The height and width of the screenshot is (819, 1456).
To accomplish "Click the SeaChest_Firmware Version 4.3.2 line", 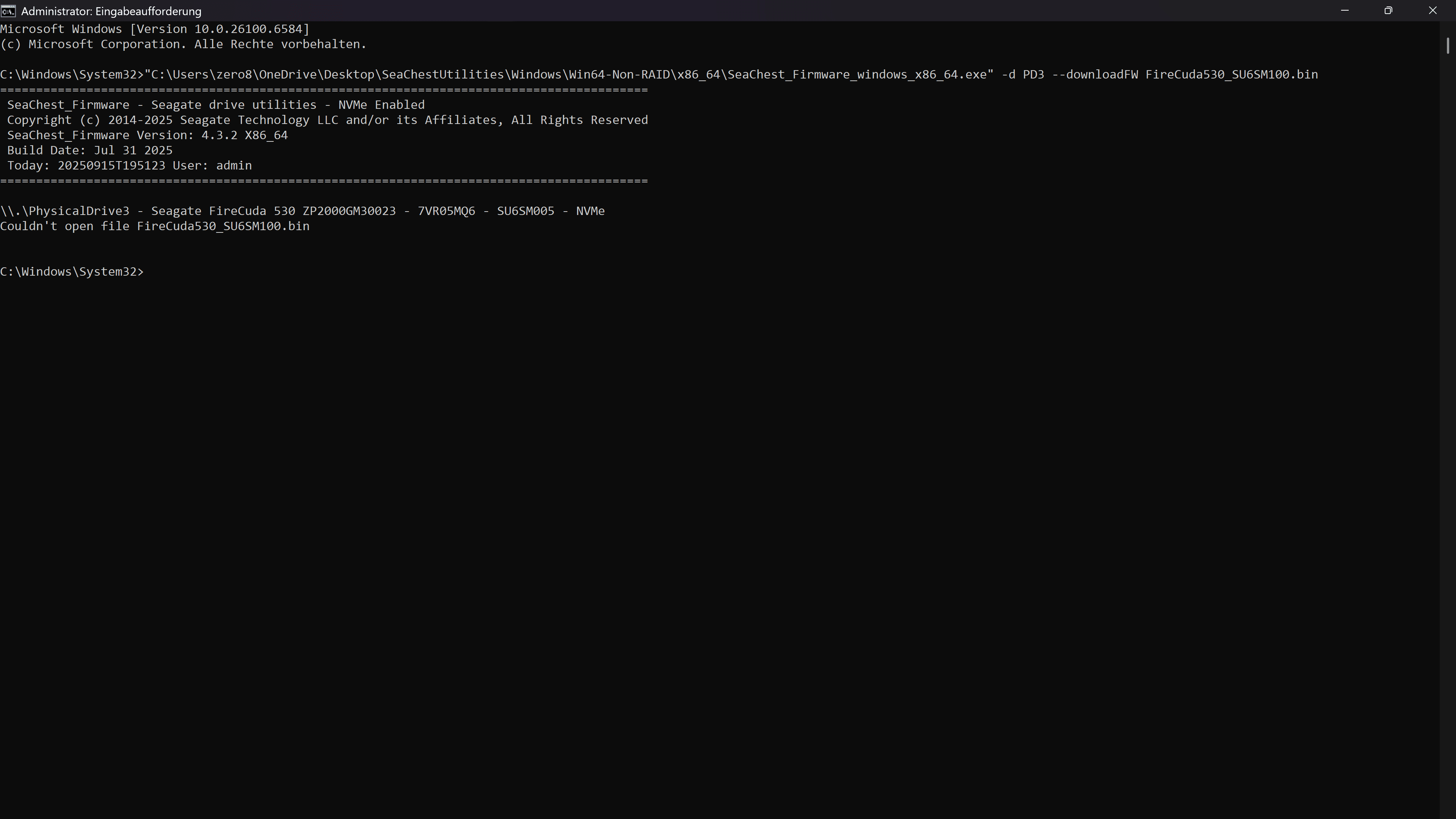I will pos(147,136).
